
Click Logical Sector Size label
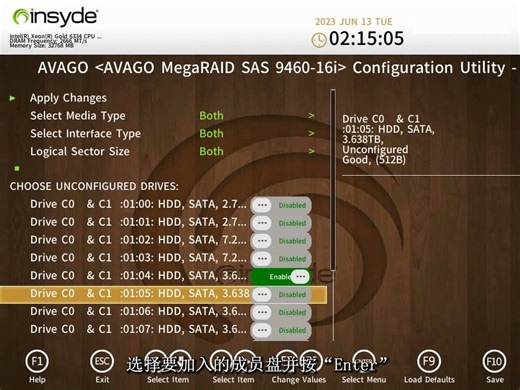point(80,151)
